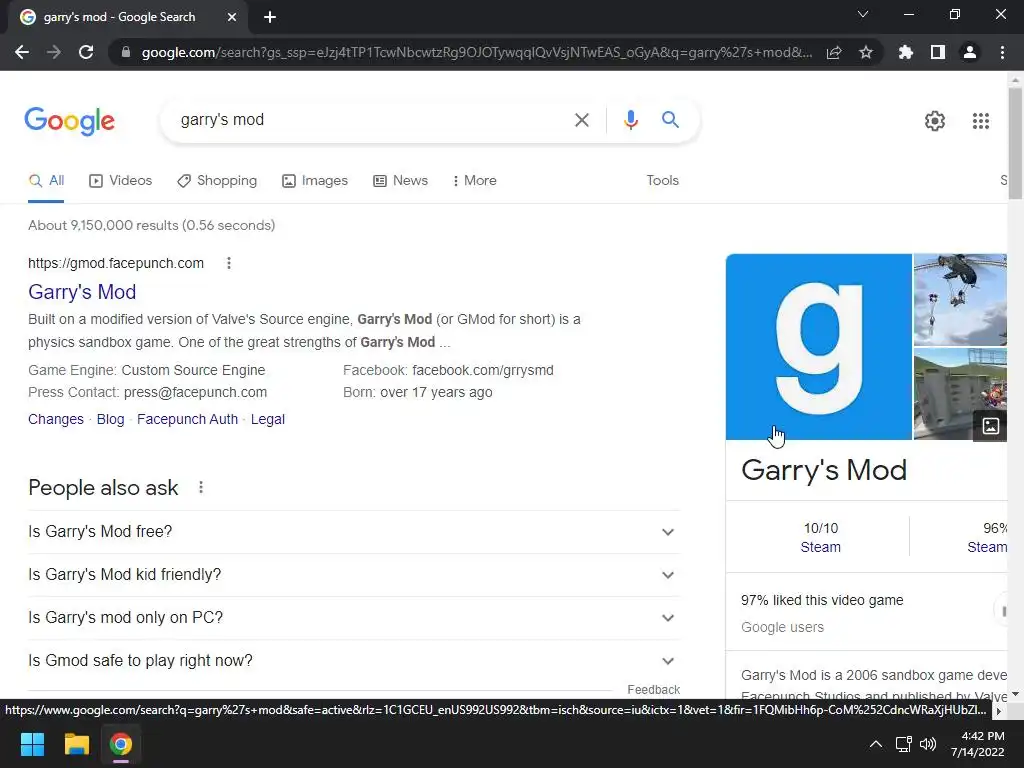Image resolution: width=1024 pixels, height=768 pixels.
Task: Switch to the Images tab
Action: click(315, 181)
